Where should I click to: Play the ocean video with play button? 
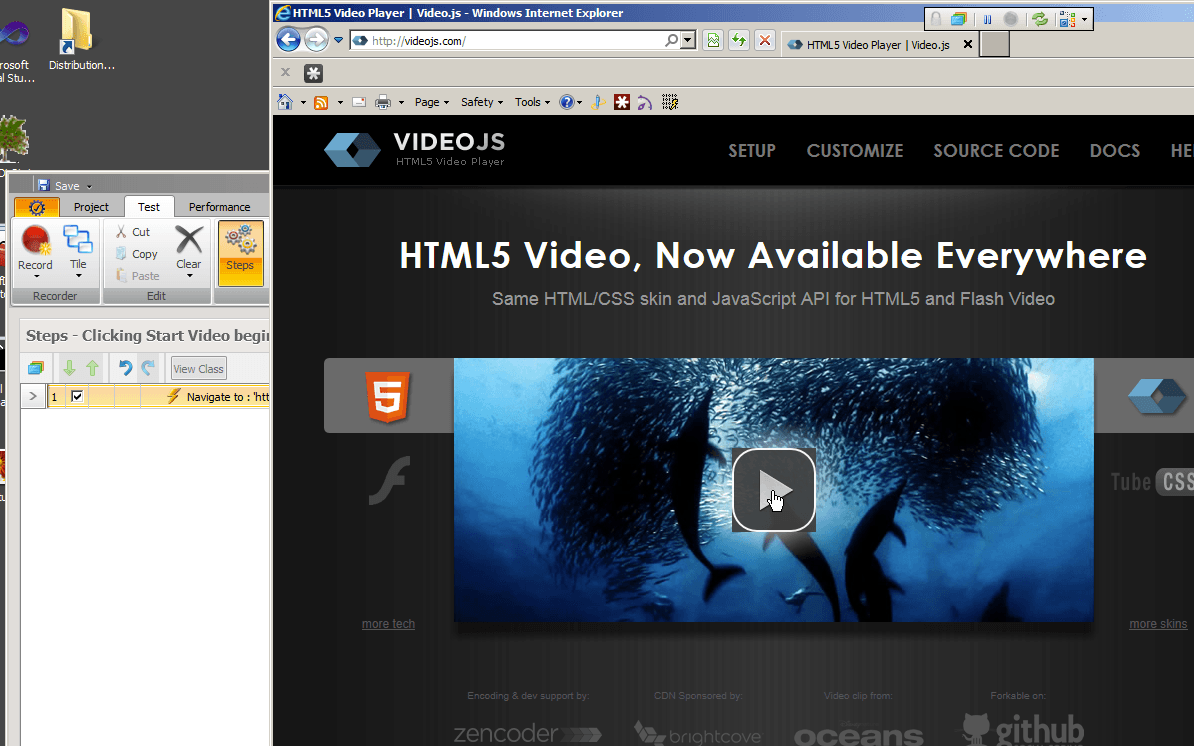[x=774, y=490]
